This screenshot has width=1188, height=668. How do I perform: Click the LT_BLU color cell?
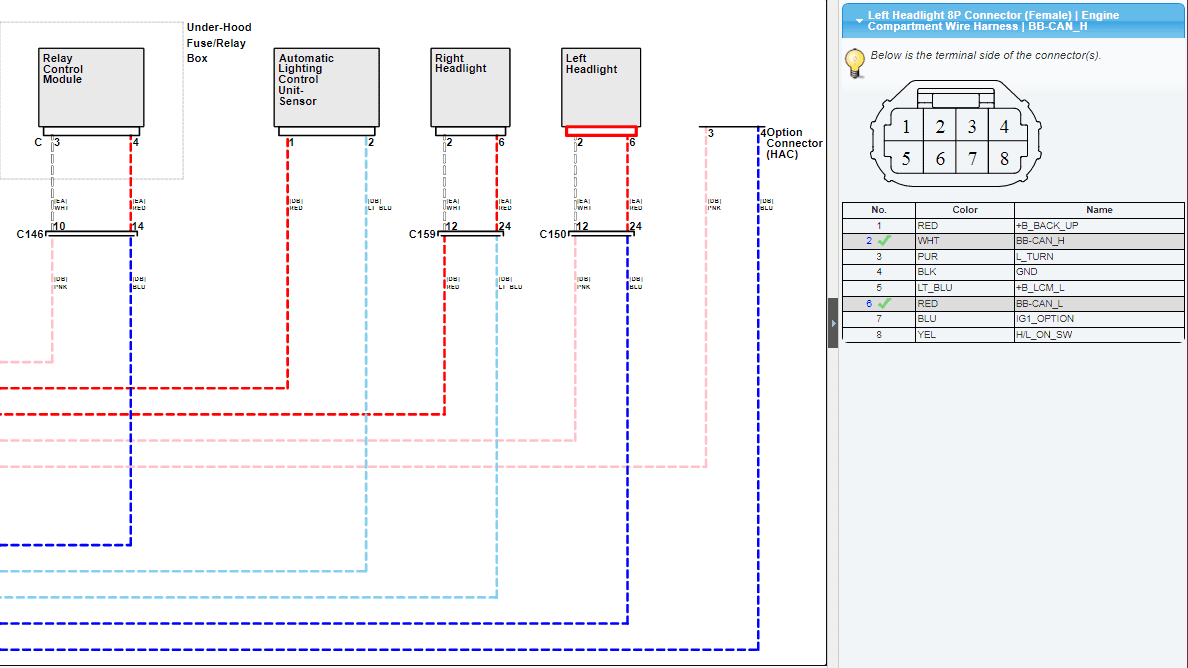tap(964, 288)
